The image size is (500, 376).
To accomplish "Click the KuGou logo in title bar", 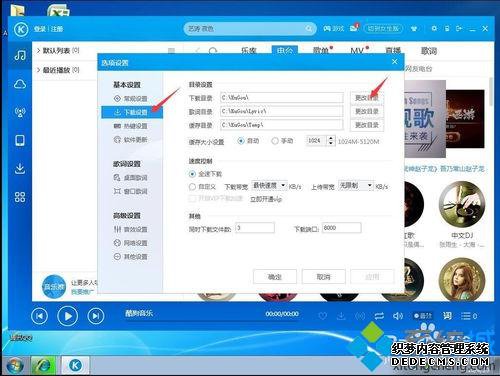I will [x=21, y=29].
